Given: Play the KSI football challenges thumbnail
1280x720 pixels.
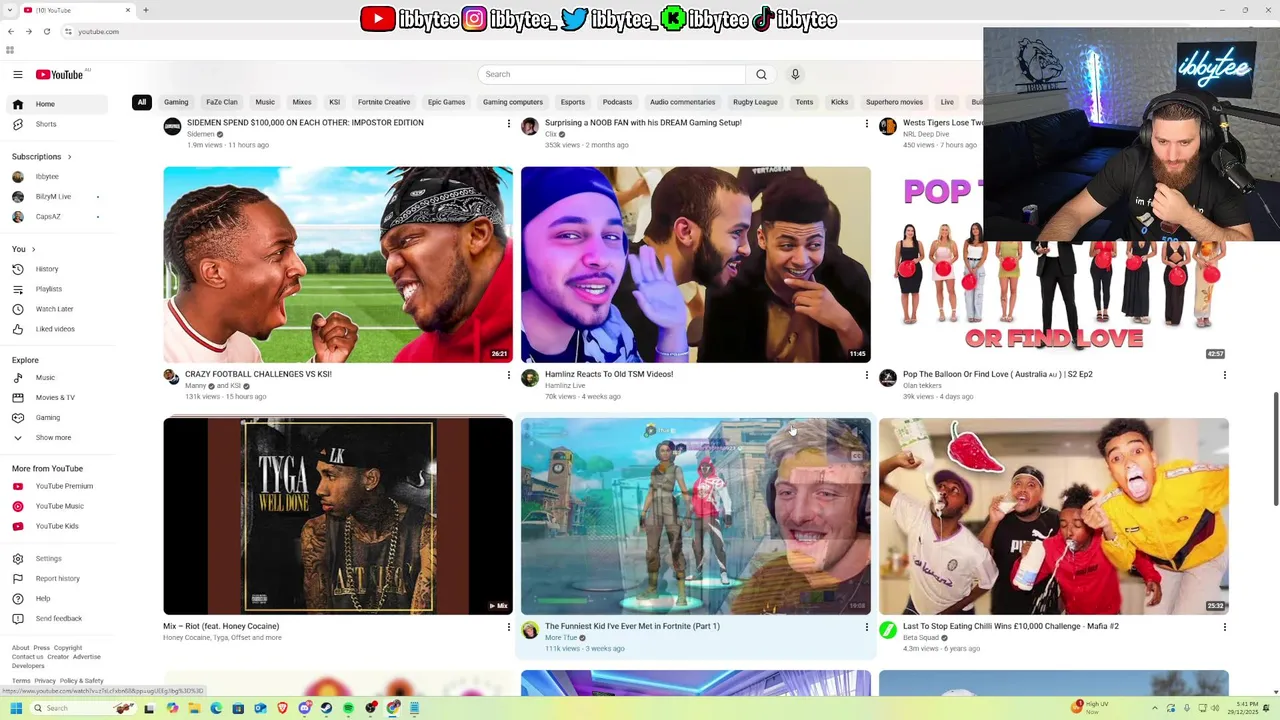Looking at the screenshot, I should 338,264.
